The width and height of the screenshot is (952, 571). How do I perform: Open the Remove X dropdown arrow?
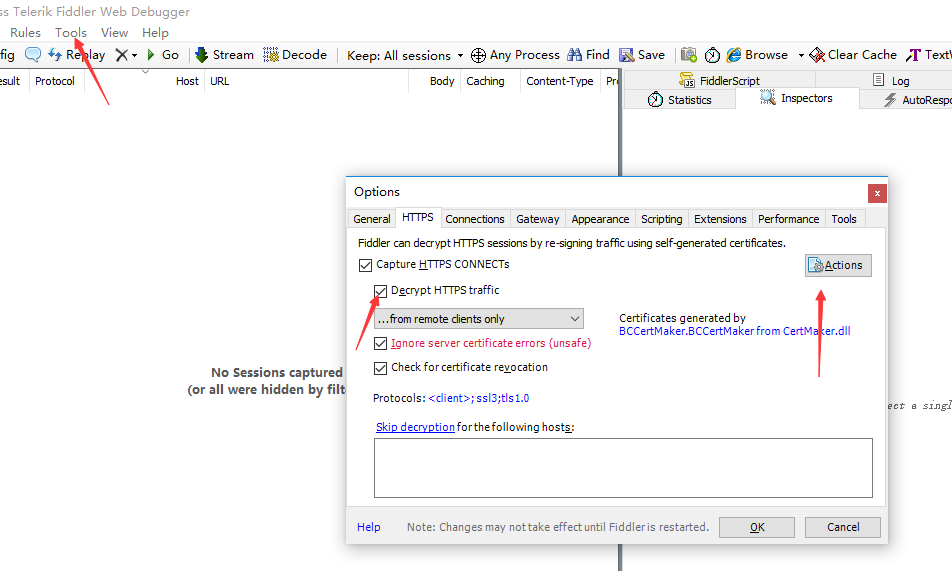tap(134, 55)
